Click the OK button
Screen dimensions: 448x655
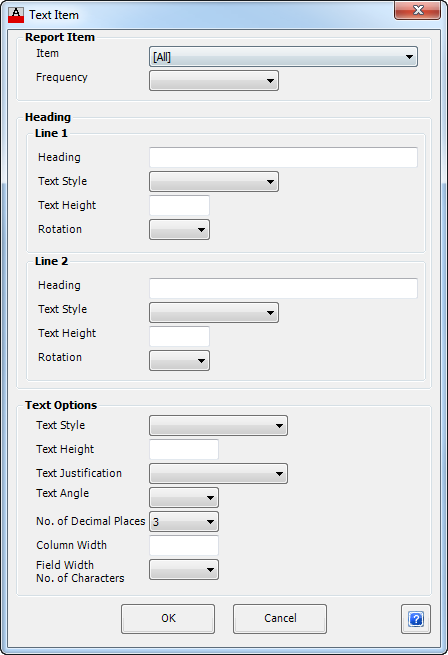(168, 619)
